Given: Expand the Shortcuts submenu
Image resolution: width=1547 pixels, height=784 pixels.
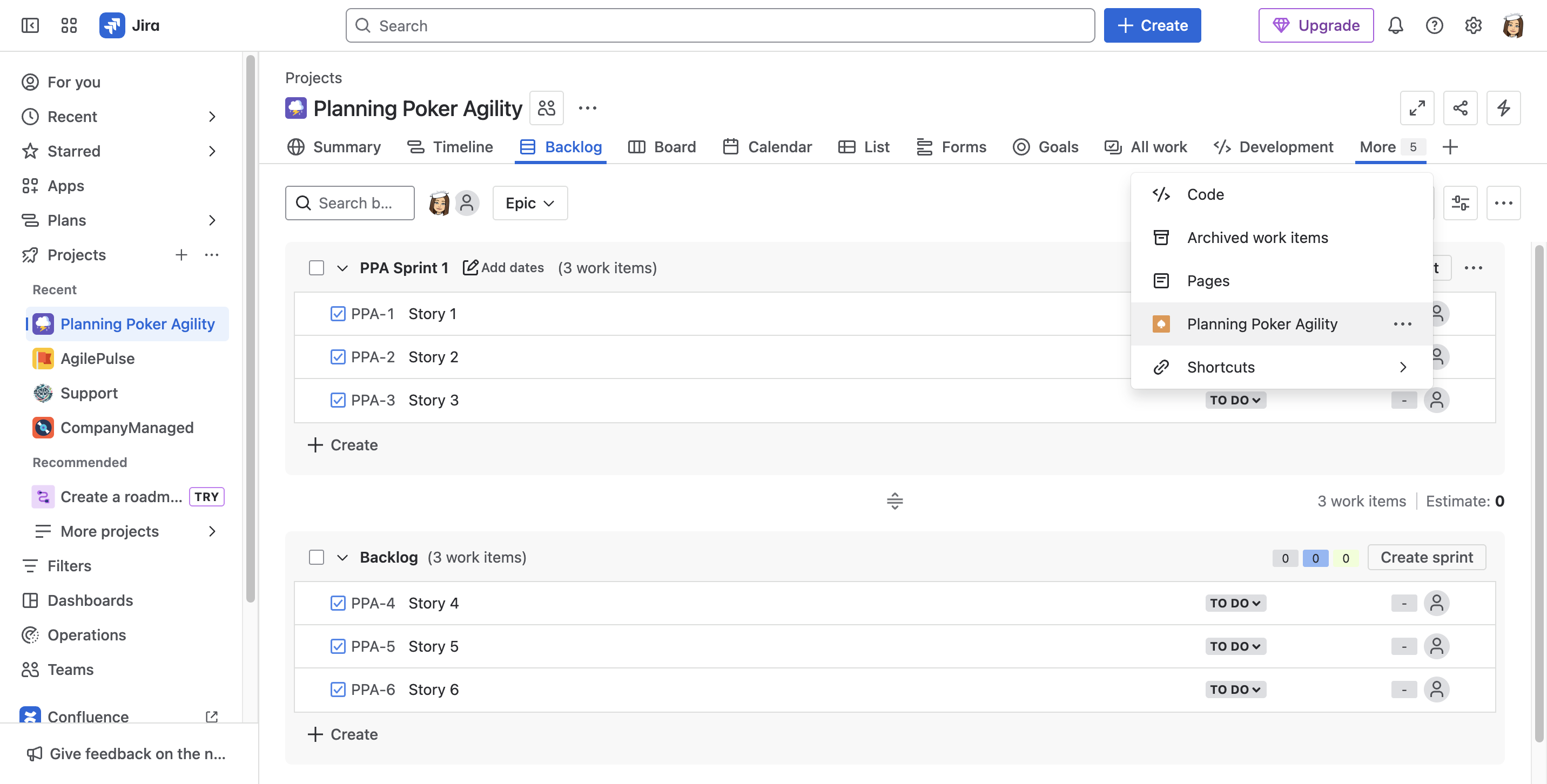Looking at the screenshot, I should tap(1282, 367).
